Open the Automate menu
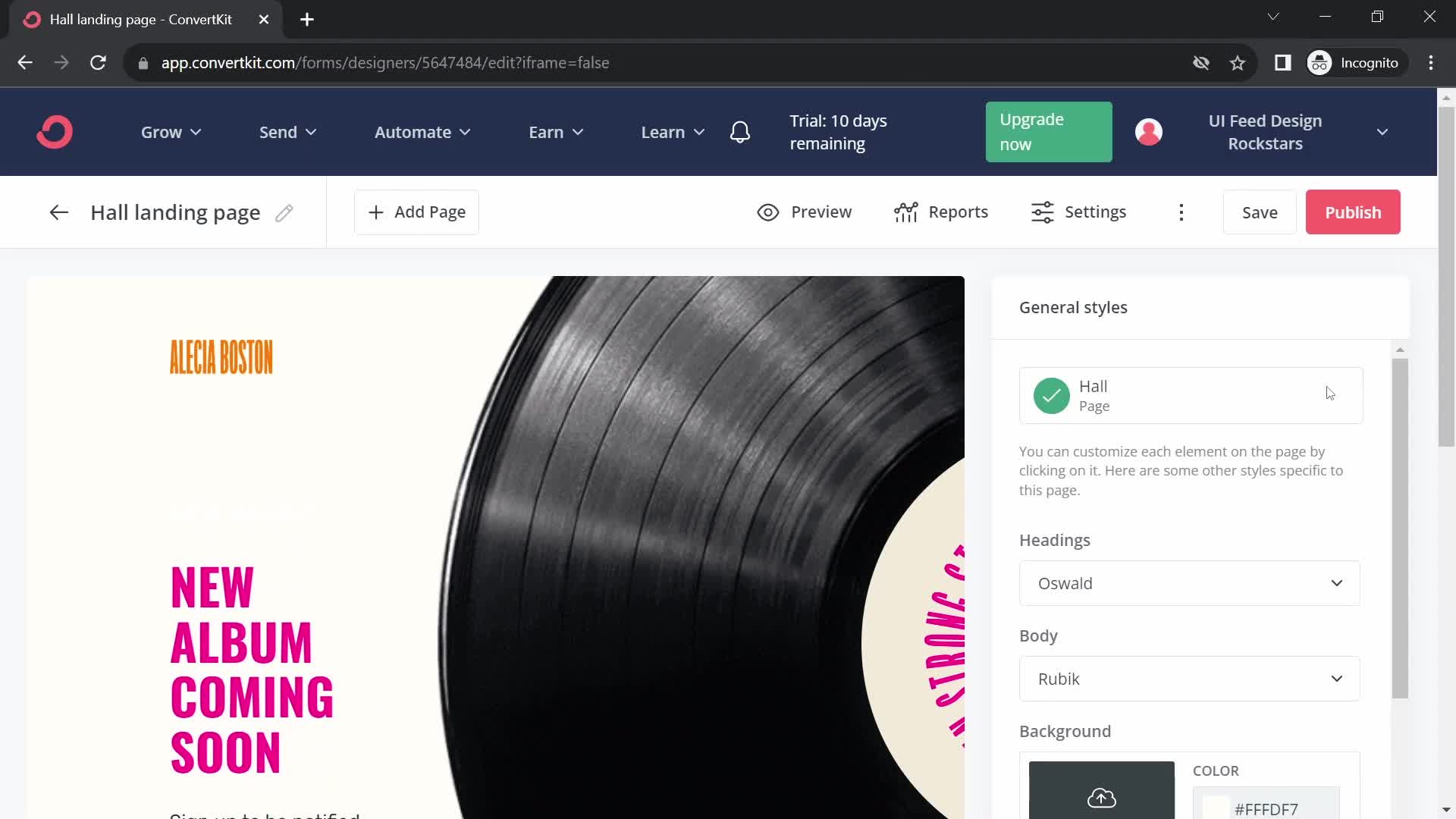Viewport: 1456px width, 819px height. point(422,132)
